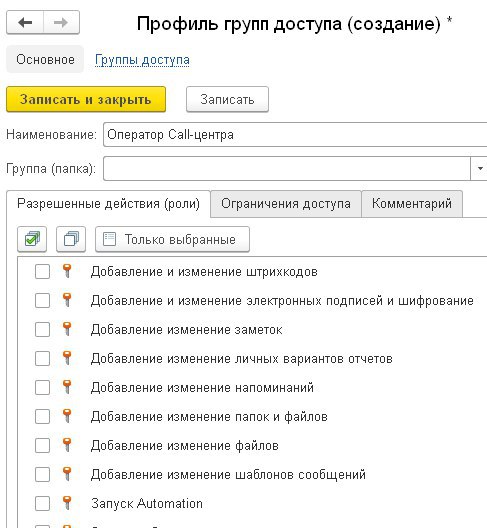Enable электронных подписей и шифрование checkbox
This screenshot has width=487, height=528.
pyautogui.click(x=42, y=300)
